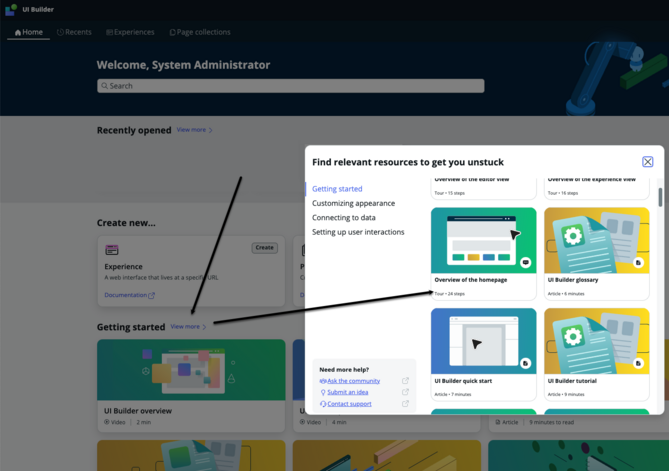Open the UI Builder overview video thumbnail

191,369
